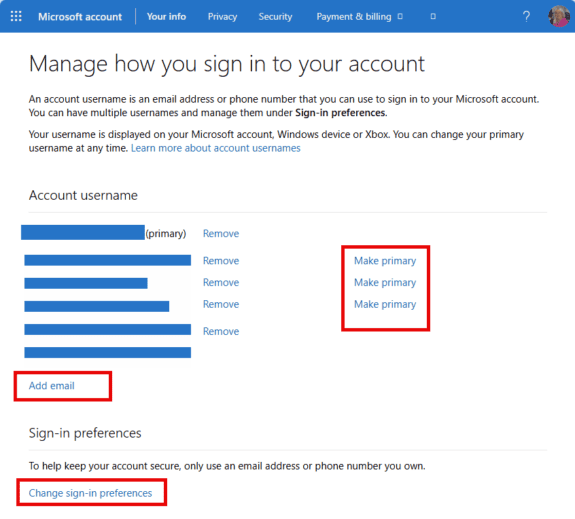Image resolution: width=575 pixels, height=519 pixels.
Task: Make the second username primary
Action: (x=385, y=261)
